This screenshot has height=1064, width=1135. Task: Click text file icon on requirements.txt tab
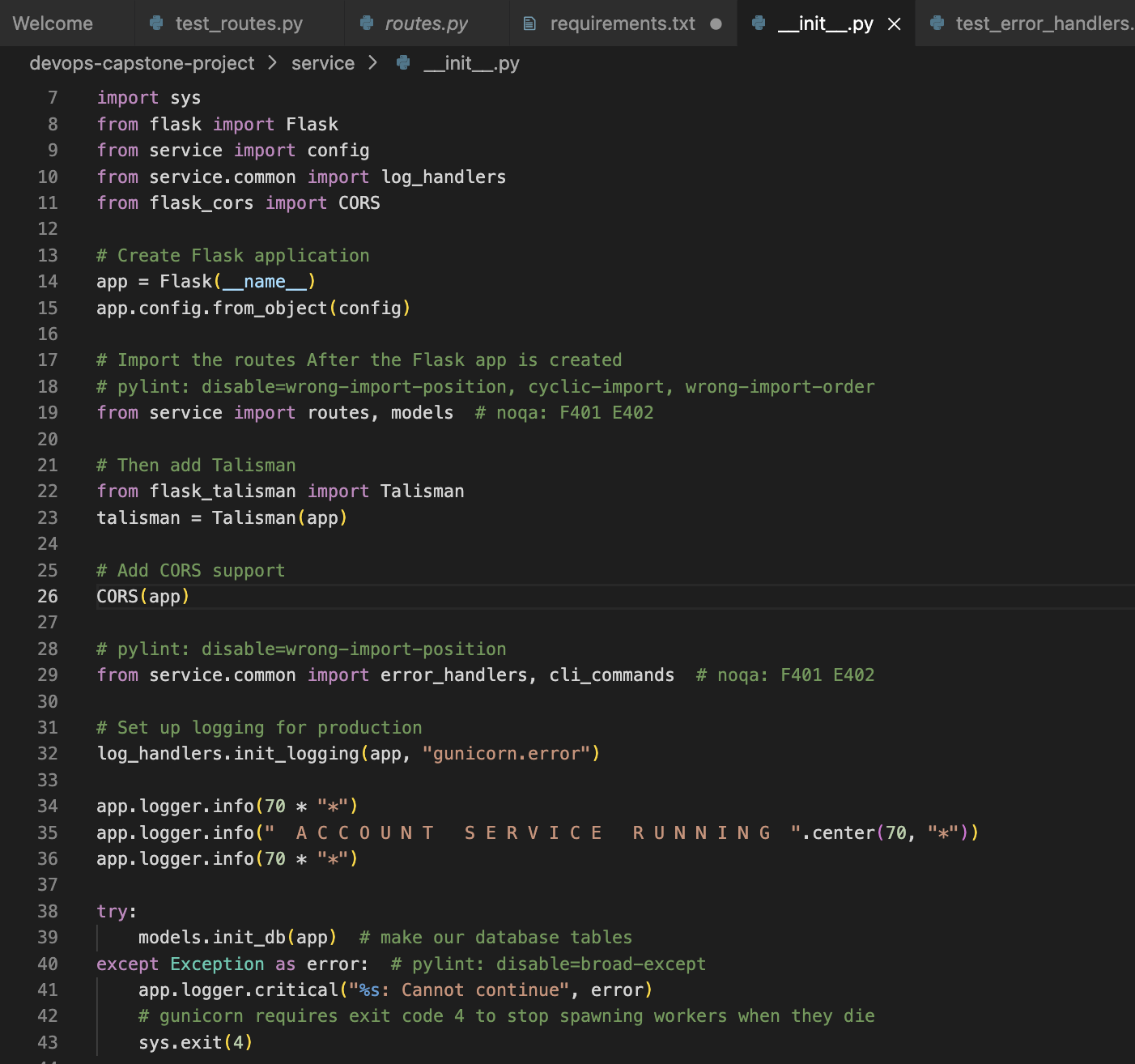click(x=529, y=23)
